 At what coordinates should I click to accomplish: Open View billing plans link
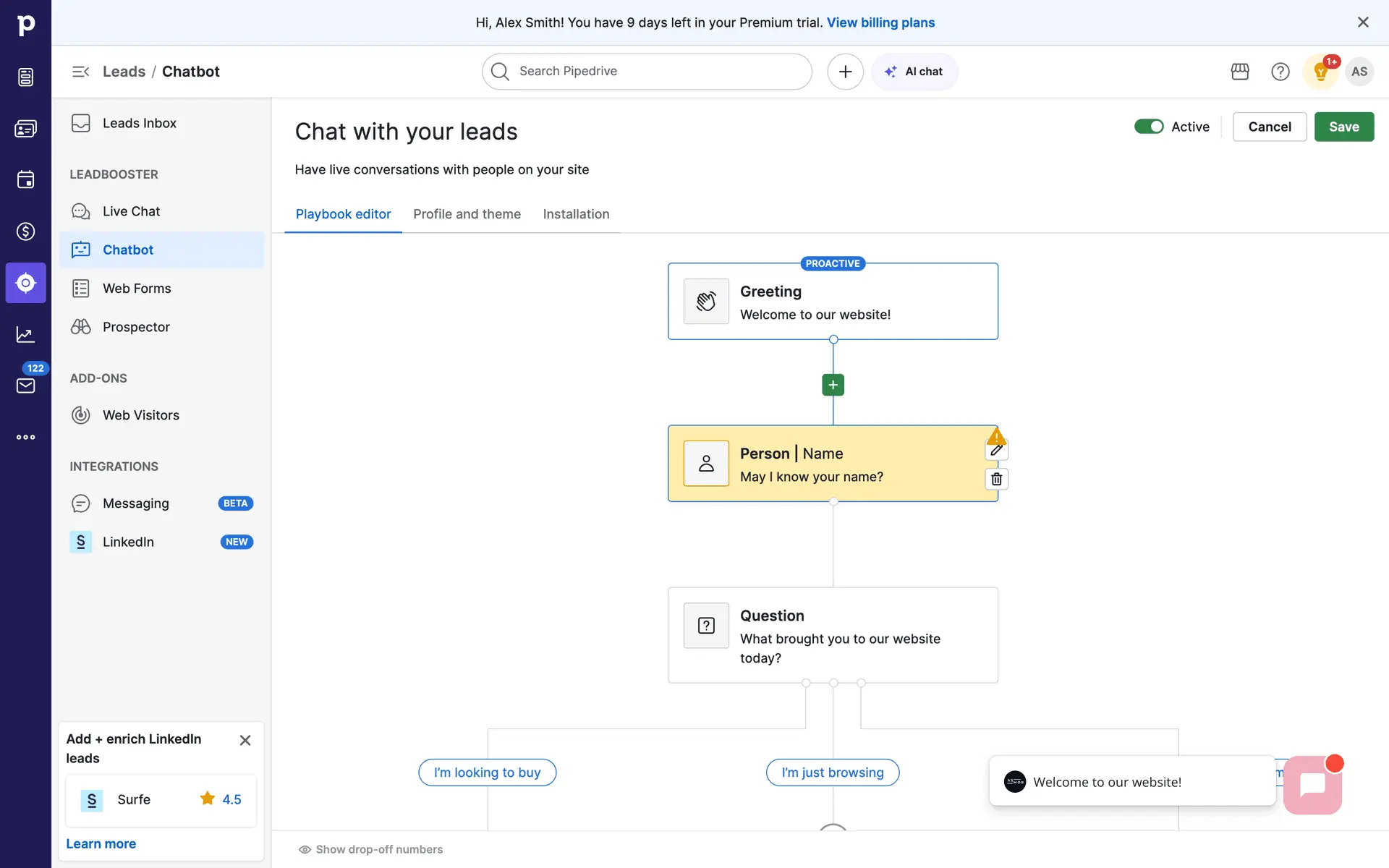[x=880, y=22]
